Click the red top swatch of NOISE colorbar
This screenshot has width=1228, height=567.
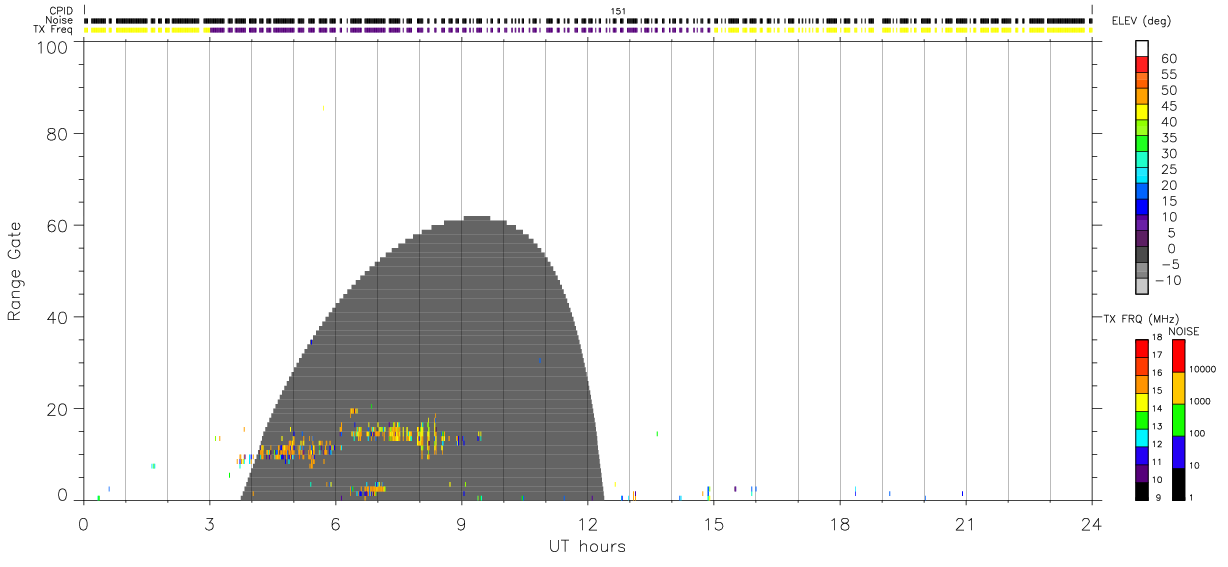coord(1178,355)
